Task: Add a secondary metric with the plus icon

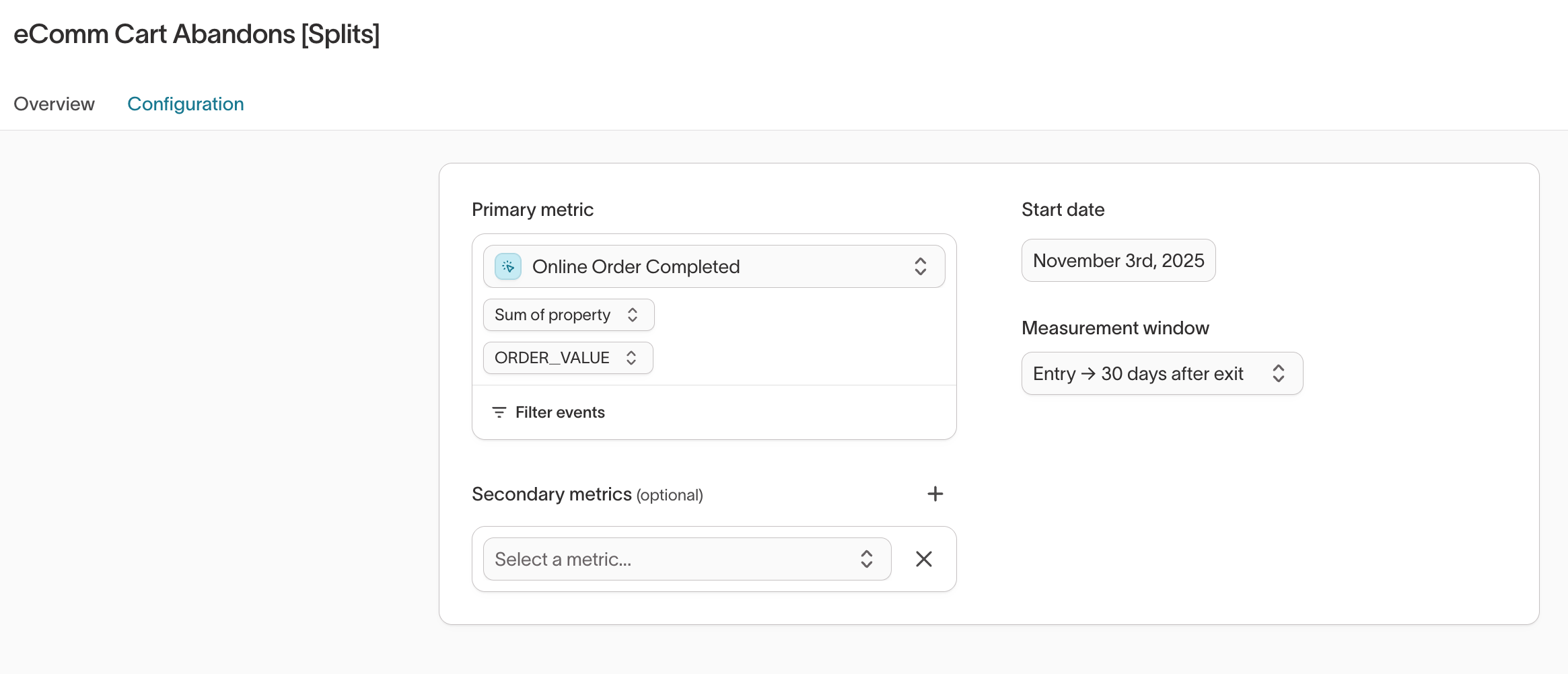Action: tap(935, 494)
